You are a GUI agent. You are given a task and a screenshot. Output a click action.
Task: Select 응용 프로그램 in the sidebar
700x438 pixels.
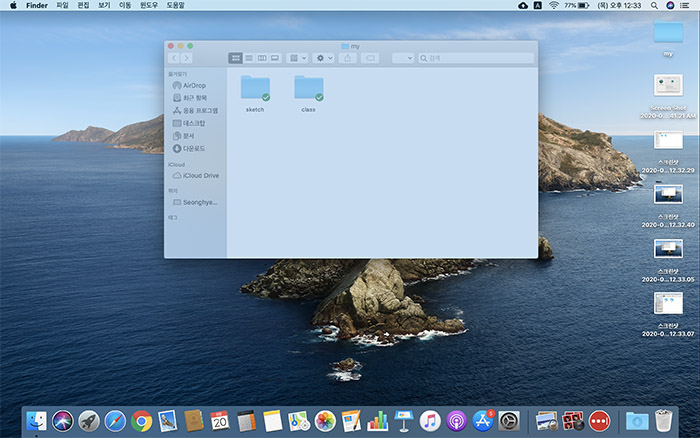(195, 110)
